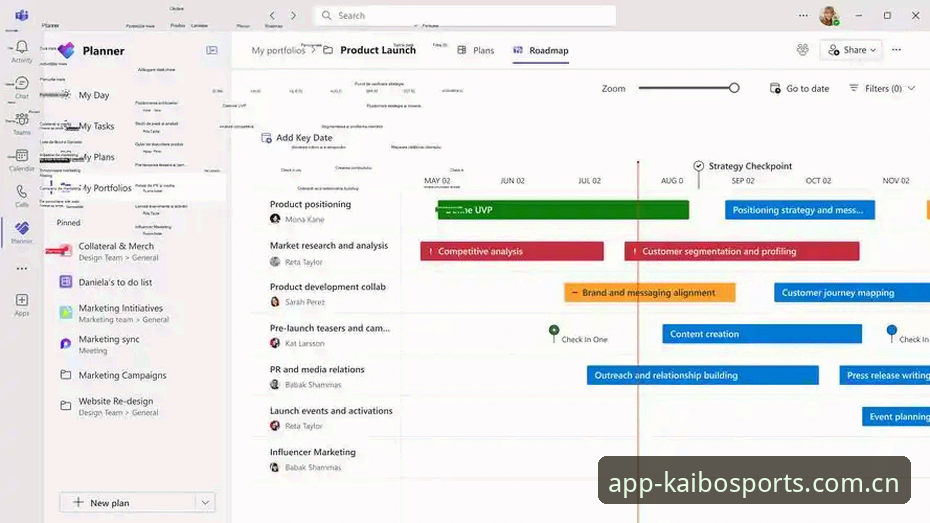Select the Strategy Checkpoint key date marker
Screen dimensions: 930x523
click(699, 166)
